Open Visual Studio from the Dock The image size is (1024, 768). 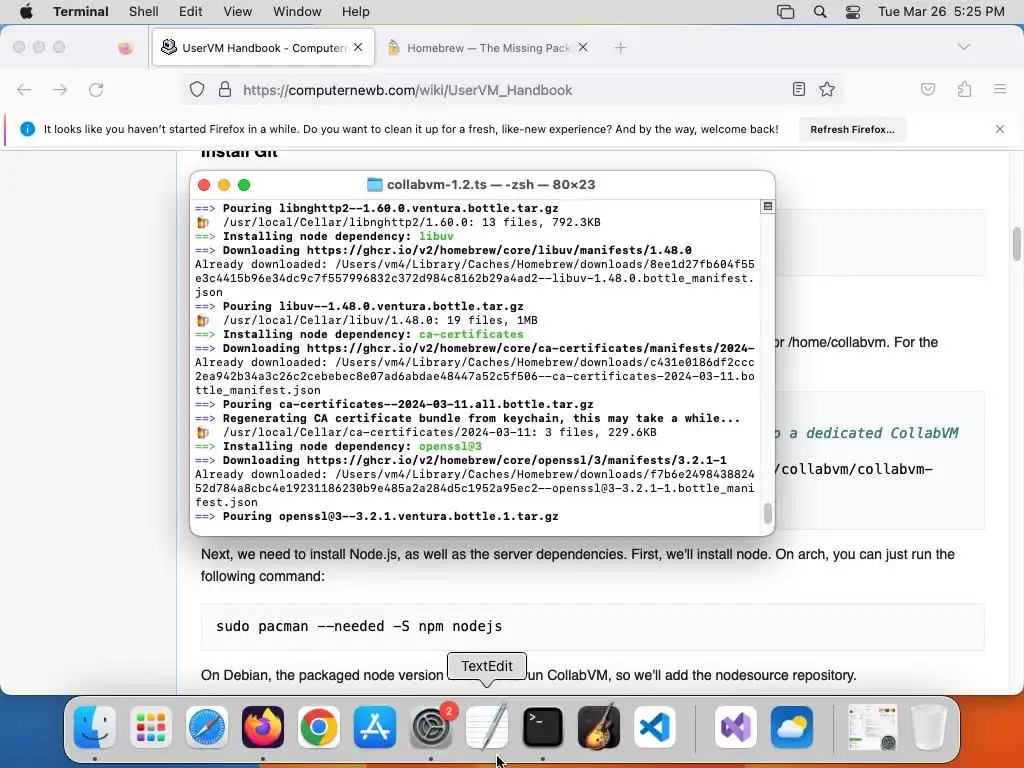(x=736, y=727)
